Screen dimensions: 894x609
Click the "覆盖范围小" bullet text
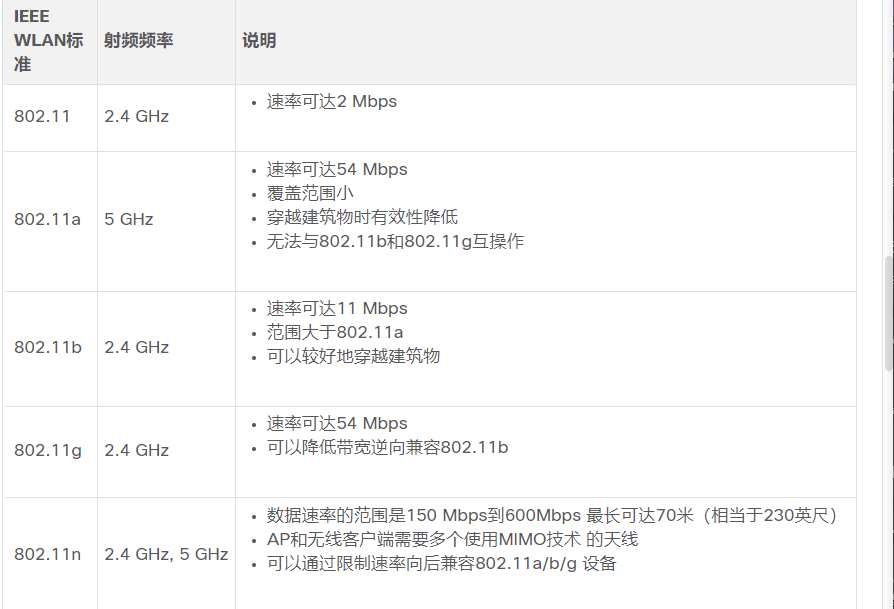[310, 193]
